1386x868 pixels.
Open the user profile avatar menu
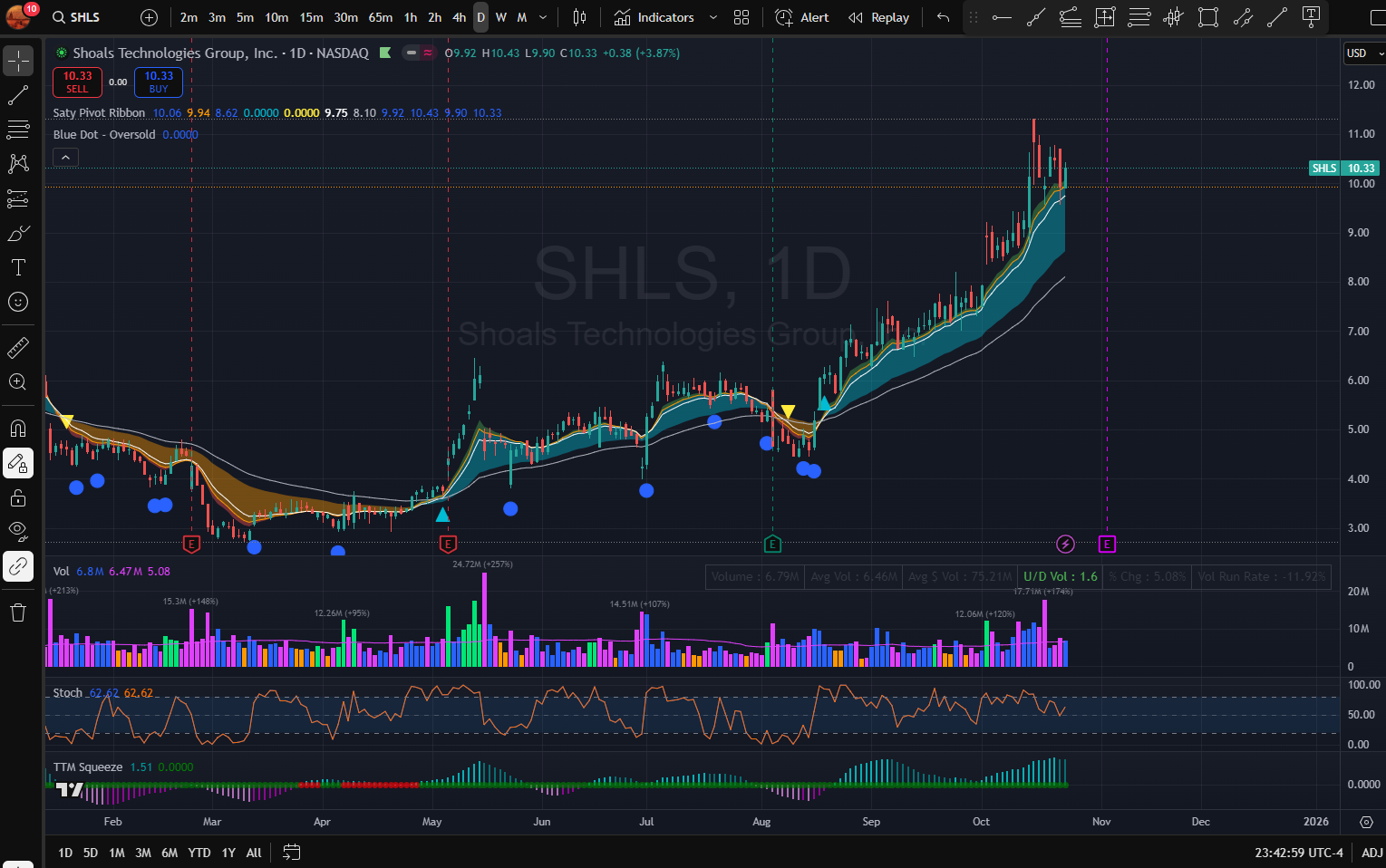point(17,16)
